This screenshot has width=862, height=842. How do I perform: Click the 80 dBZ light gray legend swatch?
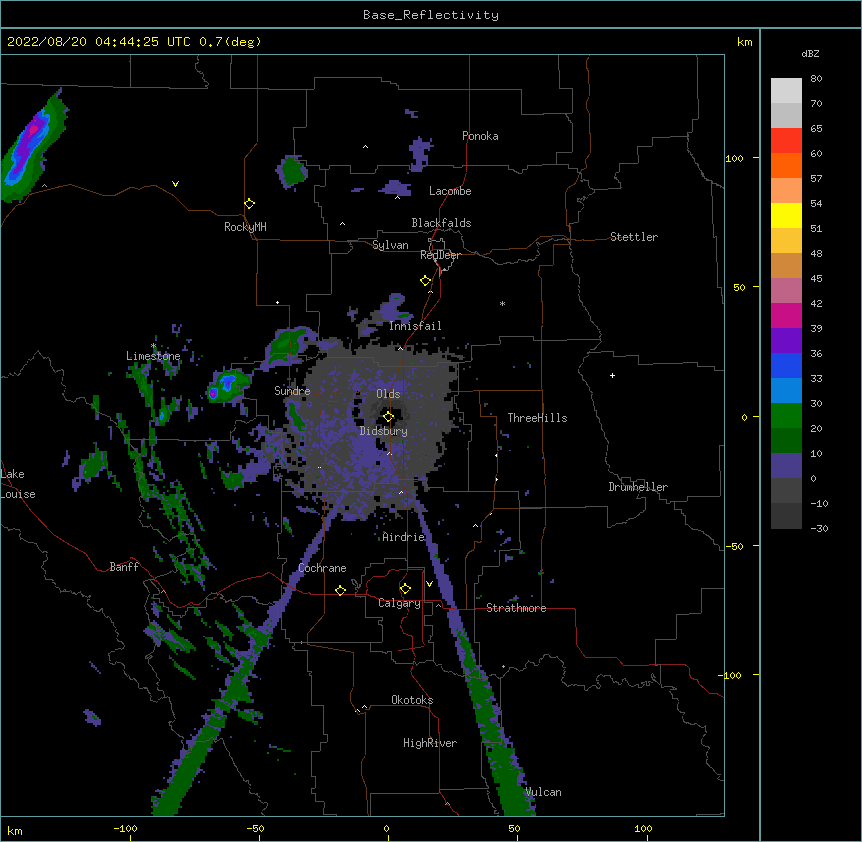point(786,90)
